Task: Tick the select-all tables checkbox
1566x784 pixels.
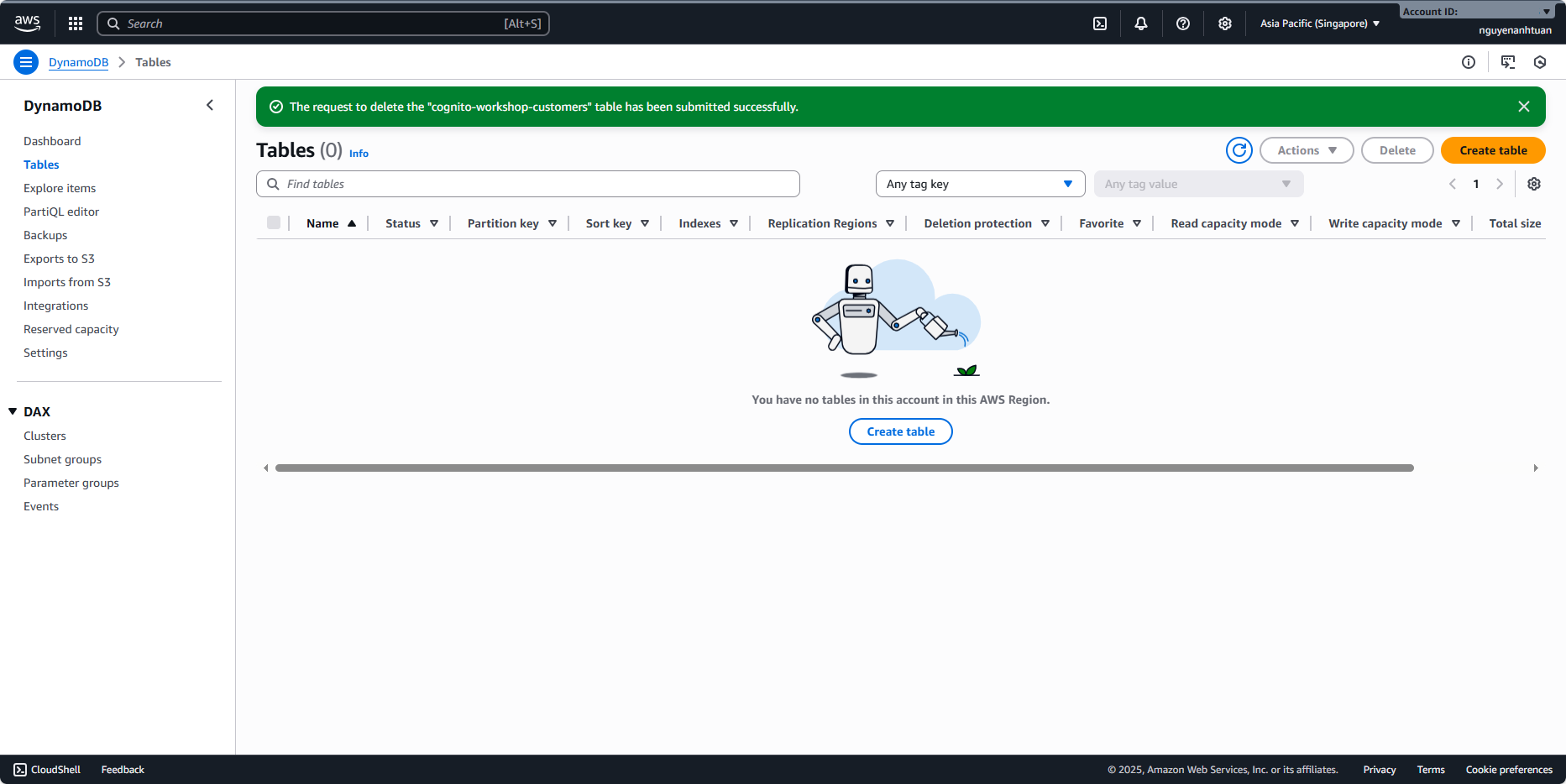Action: pos(274,222)
